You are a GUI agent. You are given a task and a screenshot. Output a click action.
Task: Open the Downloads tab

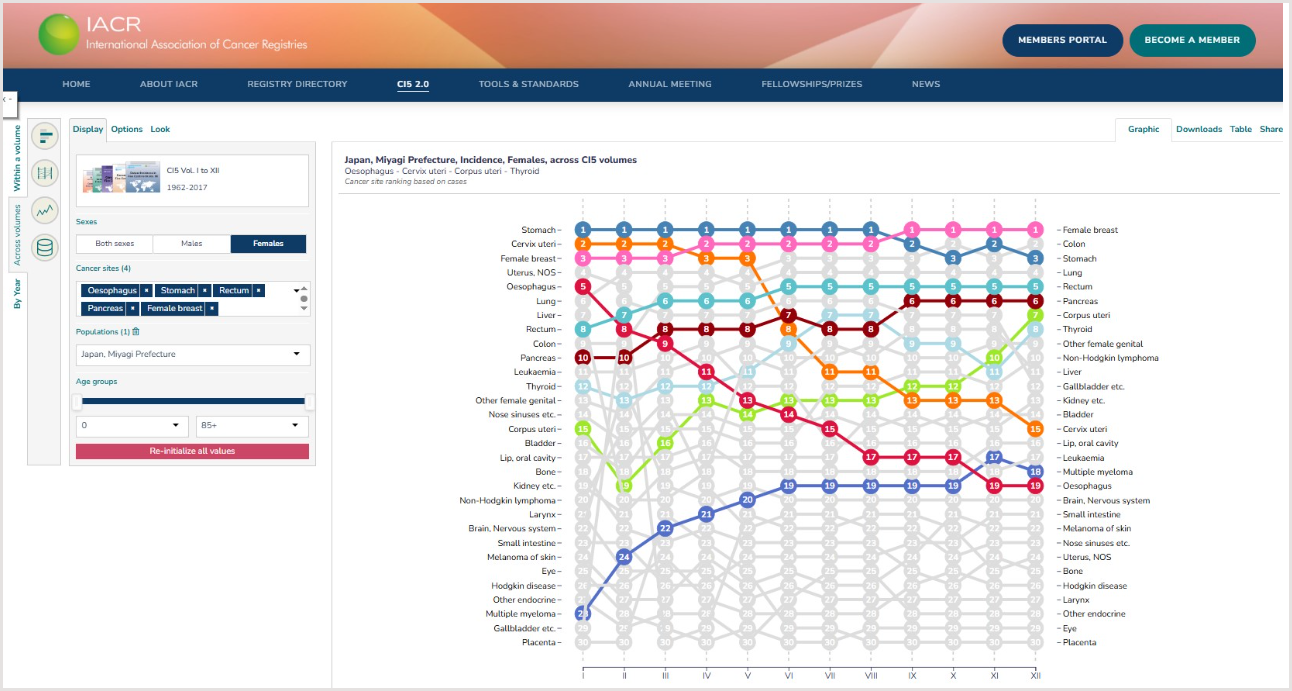pyautogui.click(x=1198, y=129)
